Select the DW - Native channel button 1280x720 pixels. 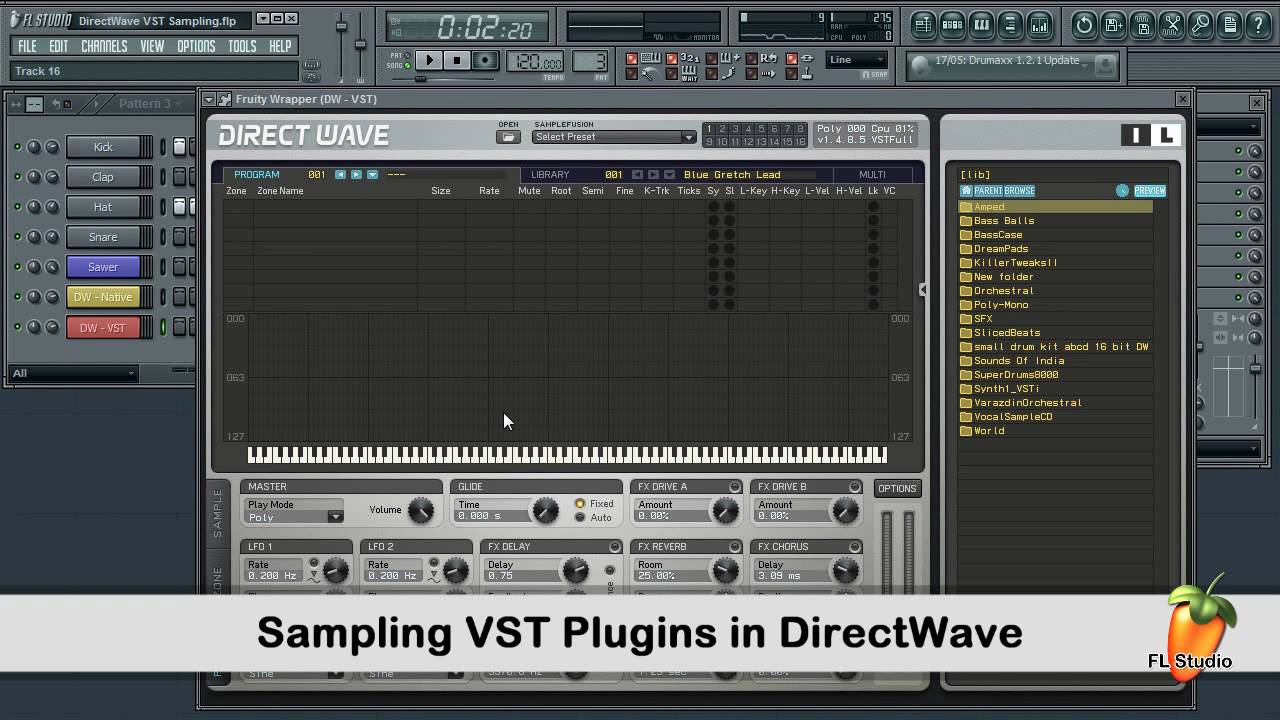tap(103, 297)
